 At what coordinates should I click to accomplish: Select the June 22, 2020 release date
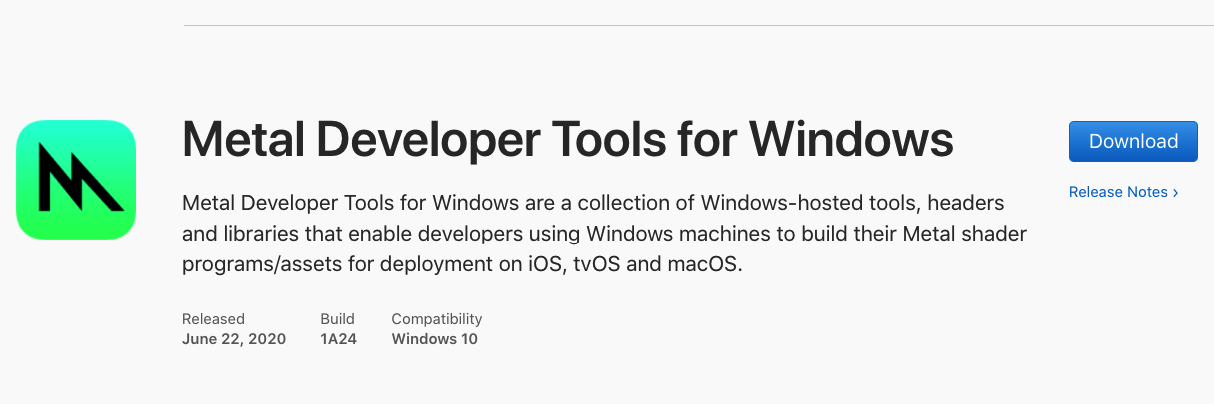point(234,339)
